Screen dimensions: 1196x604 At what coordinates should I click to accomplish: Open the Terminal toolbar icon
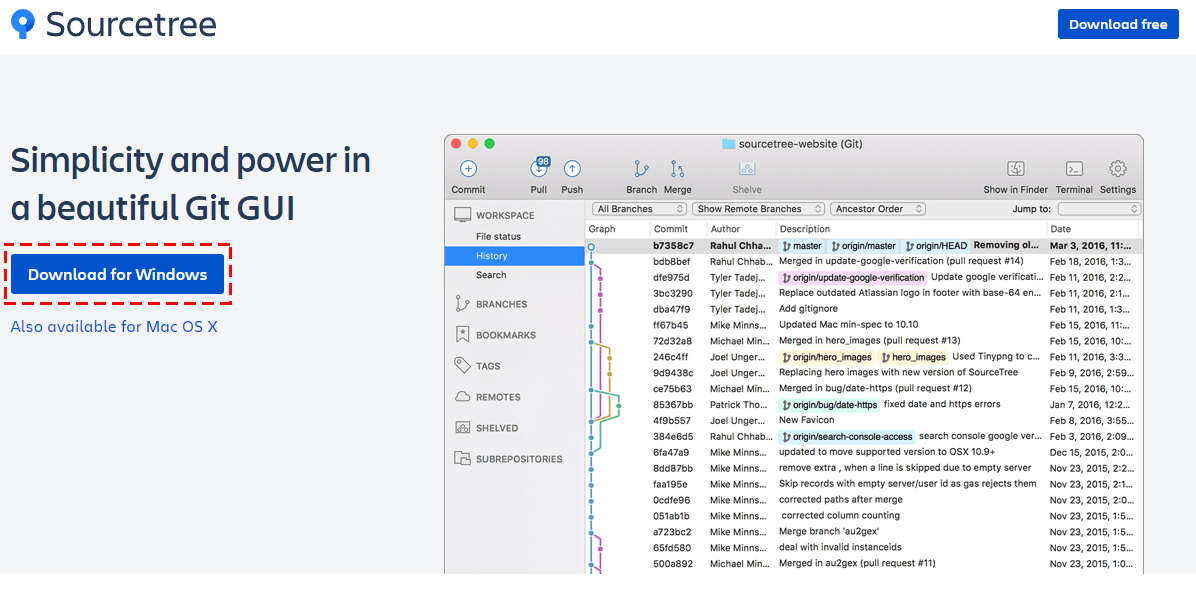[x=1075, y=169]
